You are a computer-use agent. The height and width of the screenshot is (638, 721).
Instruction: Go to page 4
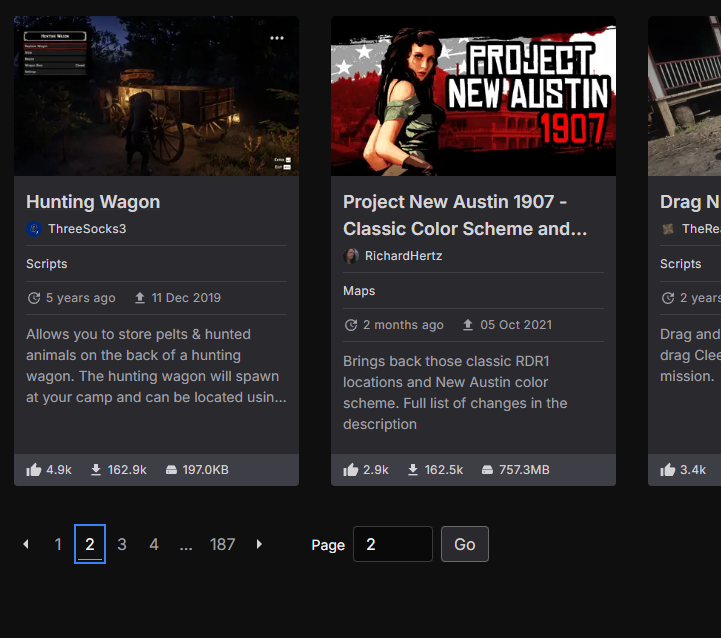[154, 545]
